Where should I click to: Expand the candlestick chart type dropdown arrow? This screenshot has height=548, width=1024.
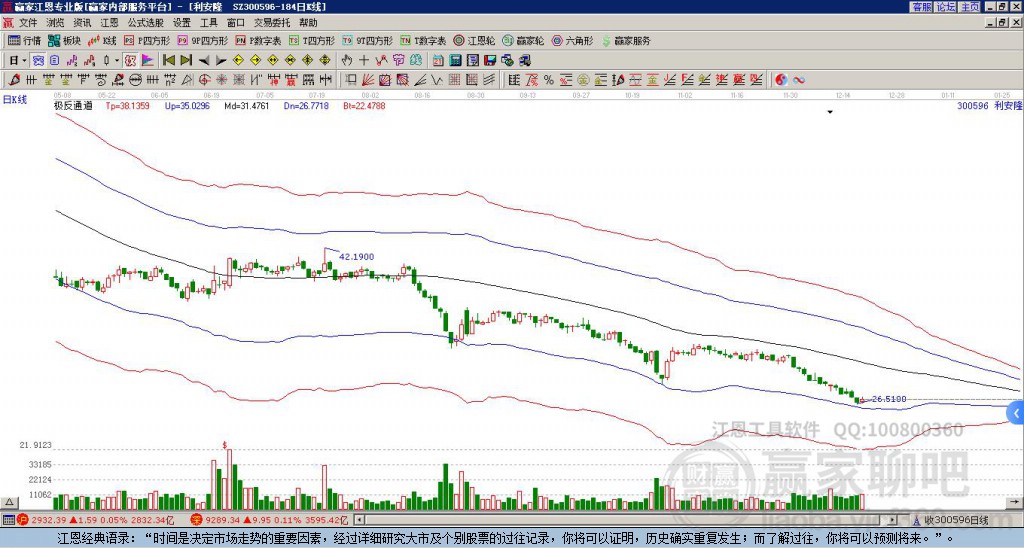coord(117,61)
